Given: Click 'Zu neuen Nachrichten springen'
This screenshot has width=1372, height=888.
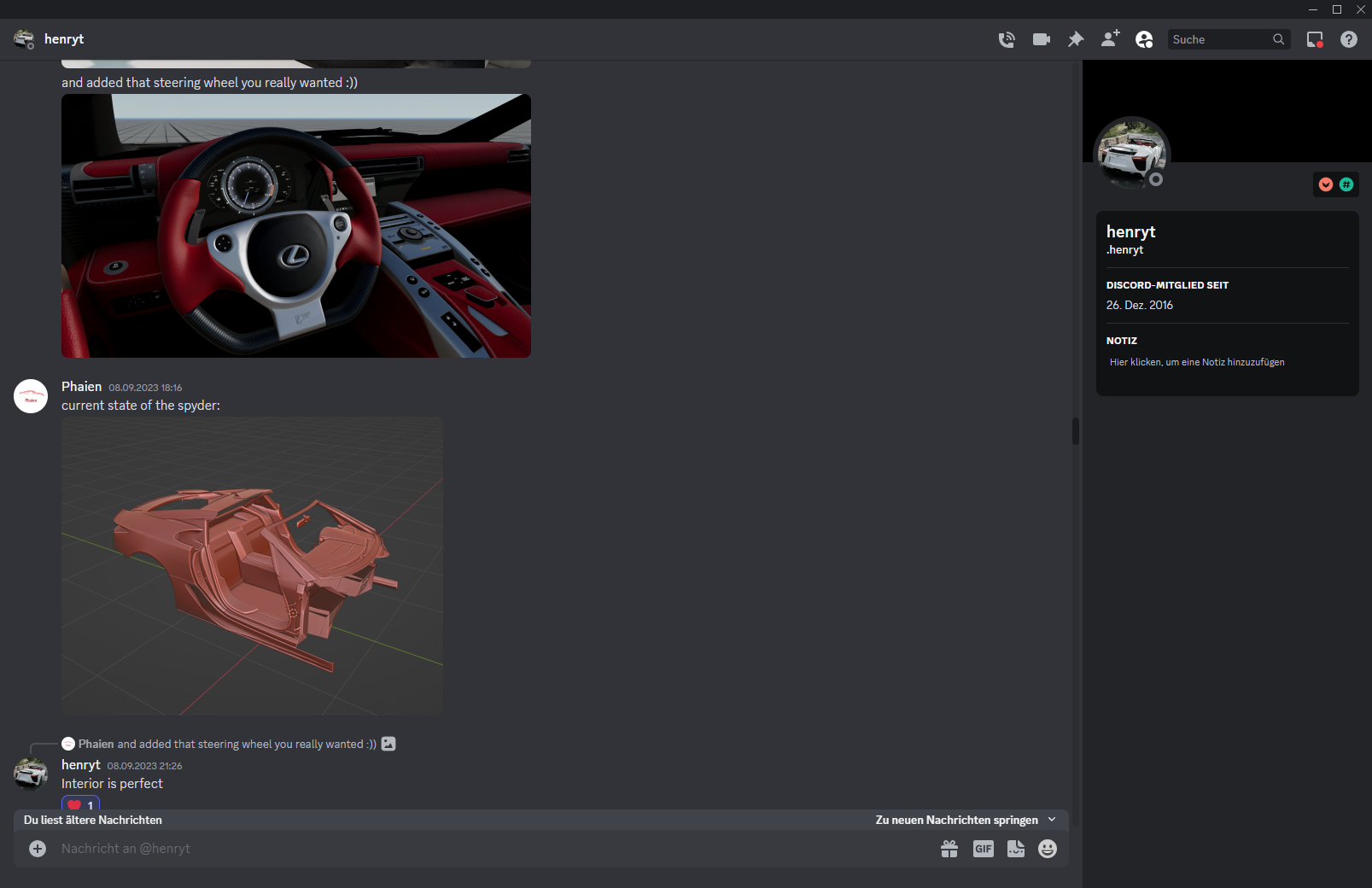Looking at the screenshot, I should (966, 820).
